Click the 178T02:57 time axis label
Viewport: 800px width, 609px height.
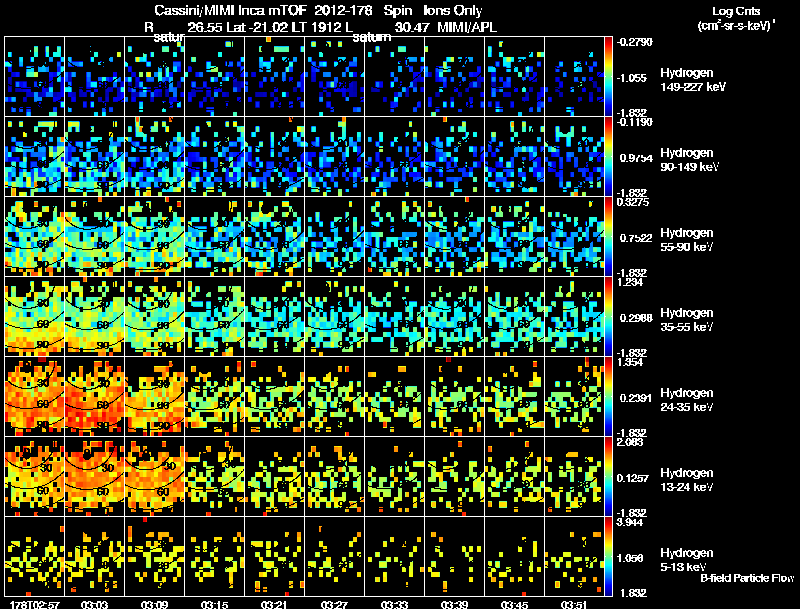[34, 605]
